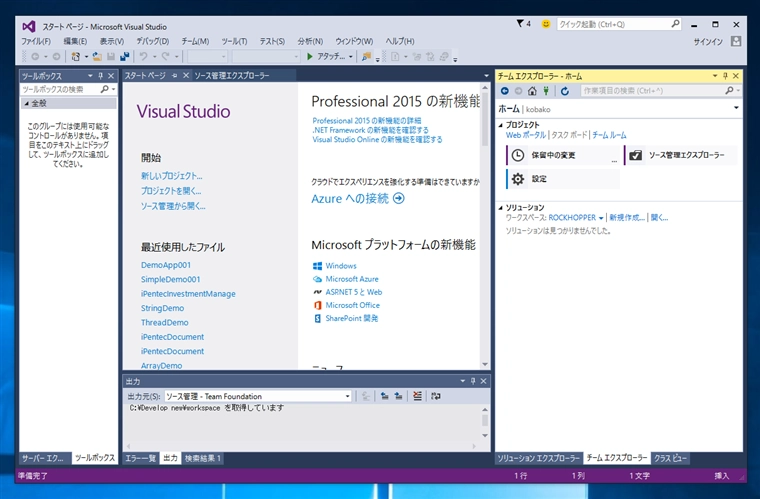
Task: Click サインイン at top right
Action: click(x=708, y=42)
